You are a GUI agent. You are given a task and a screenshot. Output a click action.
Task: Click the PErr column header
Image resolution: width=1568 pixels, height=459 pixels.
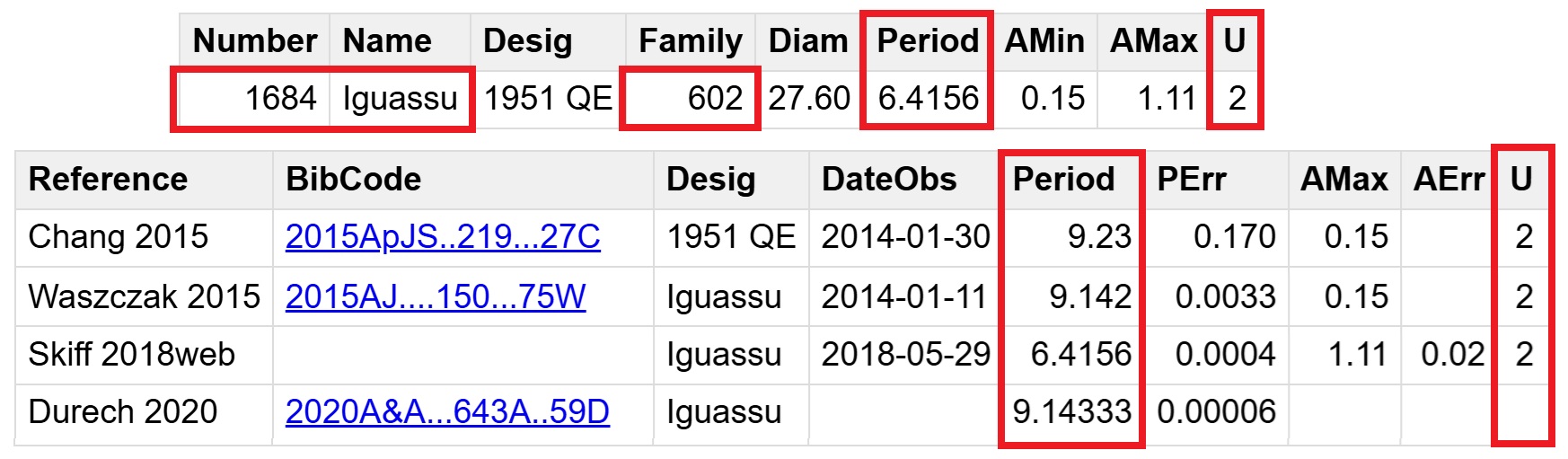click(1191, 180)
